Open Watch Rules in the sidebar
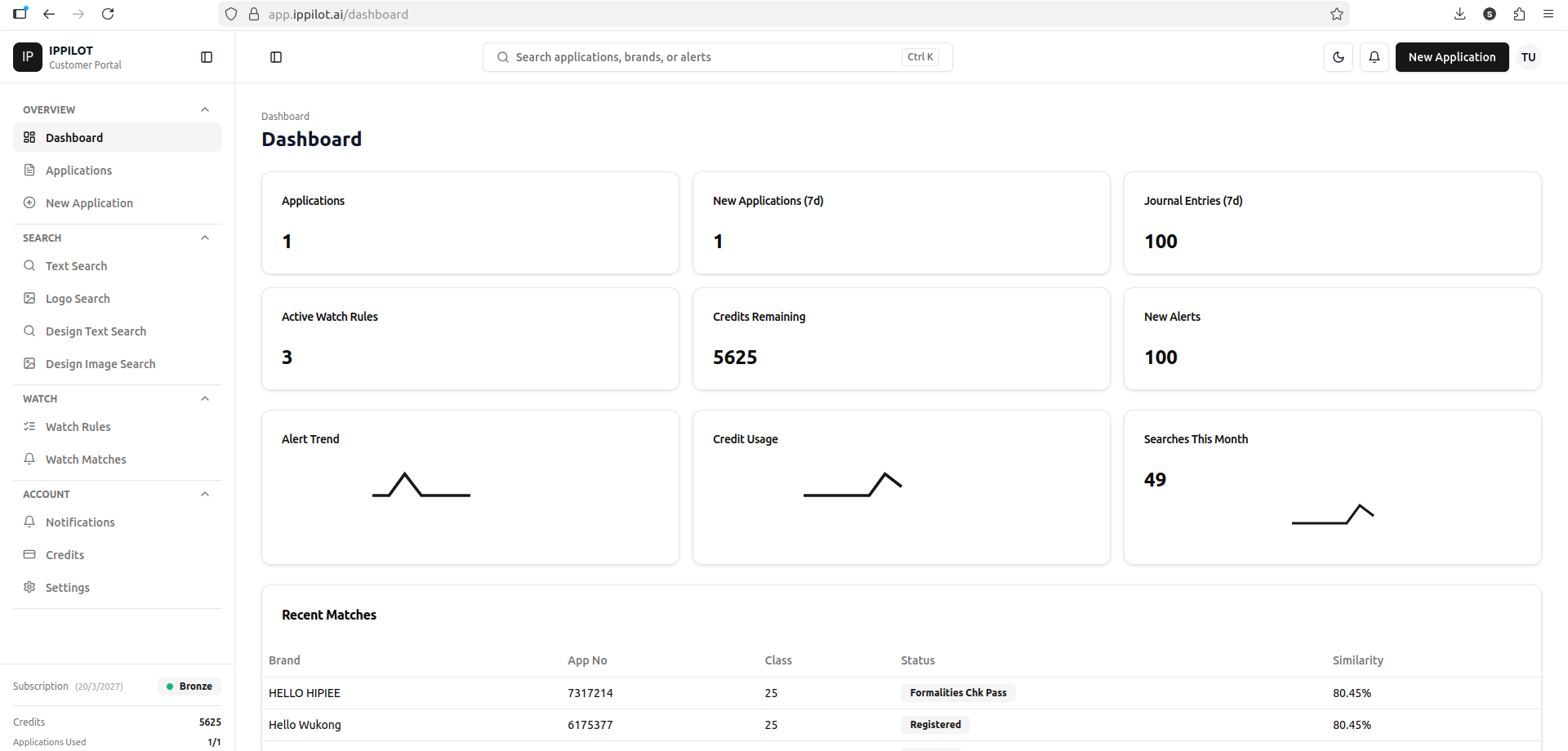1568x751 pixels. 78,427
